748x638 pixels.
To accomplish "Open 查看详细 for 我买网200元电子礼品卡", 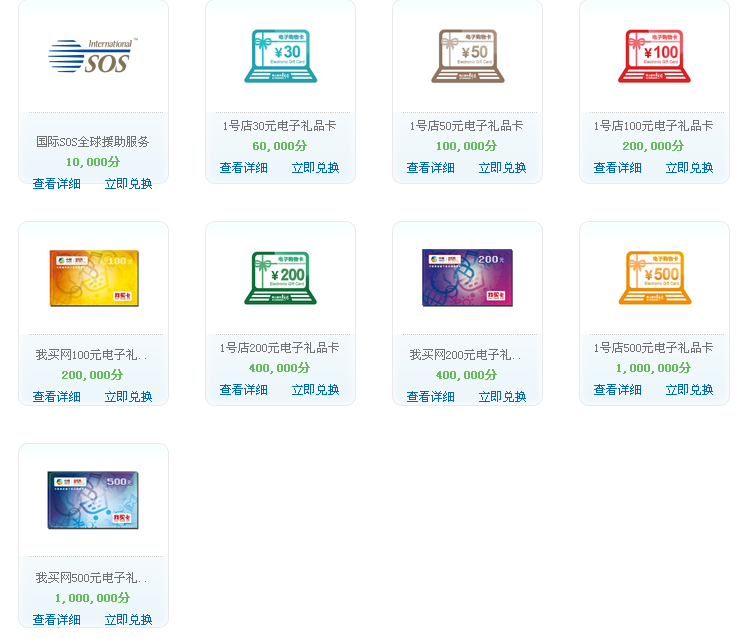I will [430, 397].
